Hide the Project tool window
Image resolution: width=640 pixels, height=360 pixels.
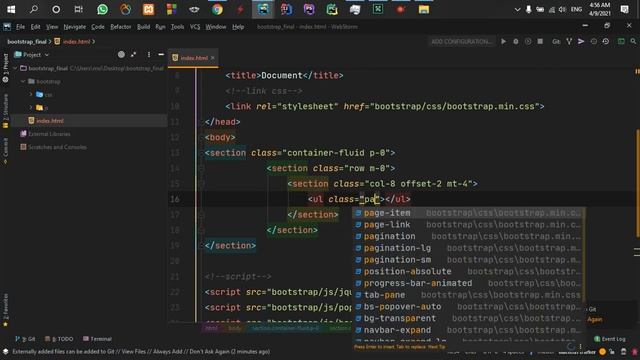(161, 54)
